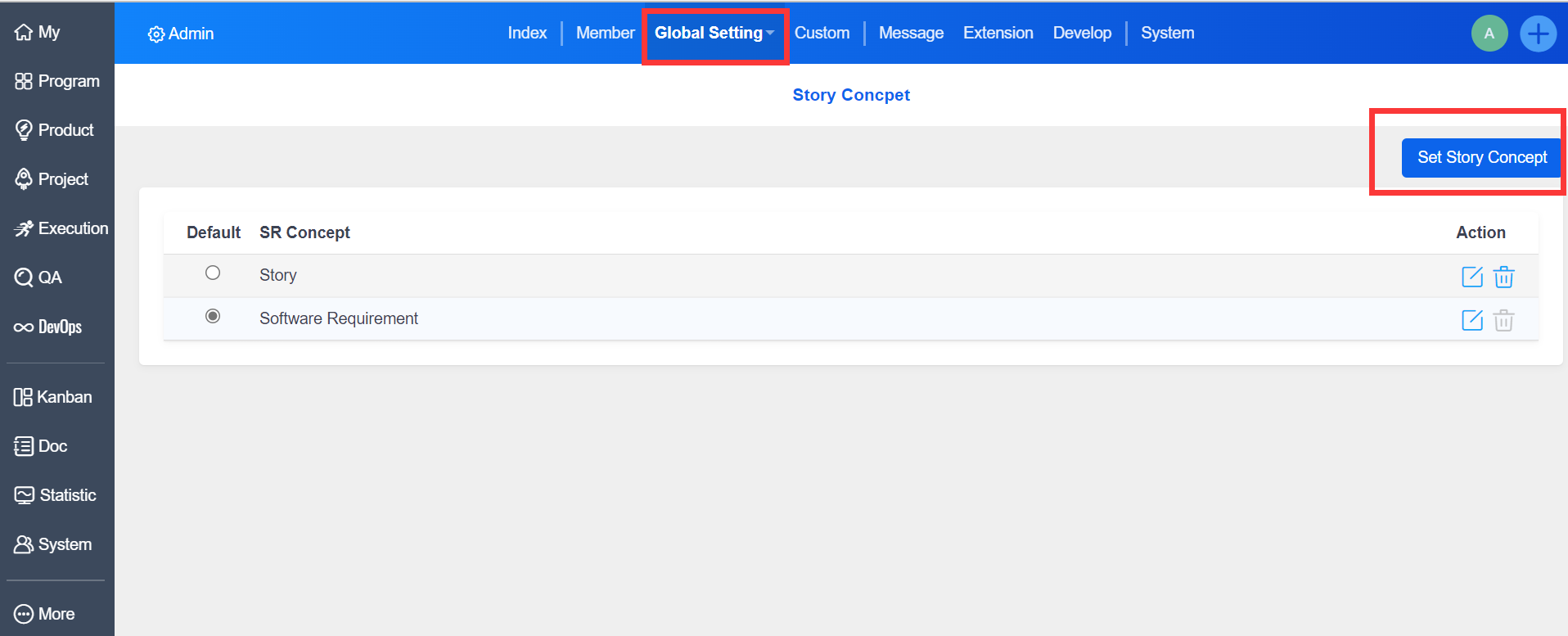This screenshot has height=636, width=1568.
Task: Open DevOps from the sidebar
Action: [49, 327]
